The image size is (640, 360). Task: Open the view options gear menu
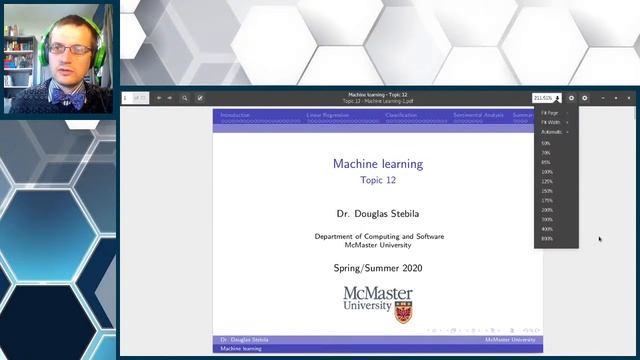point(585,98)
